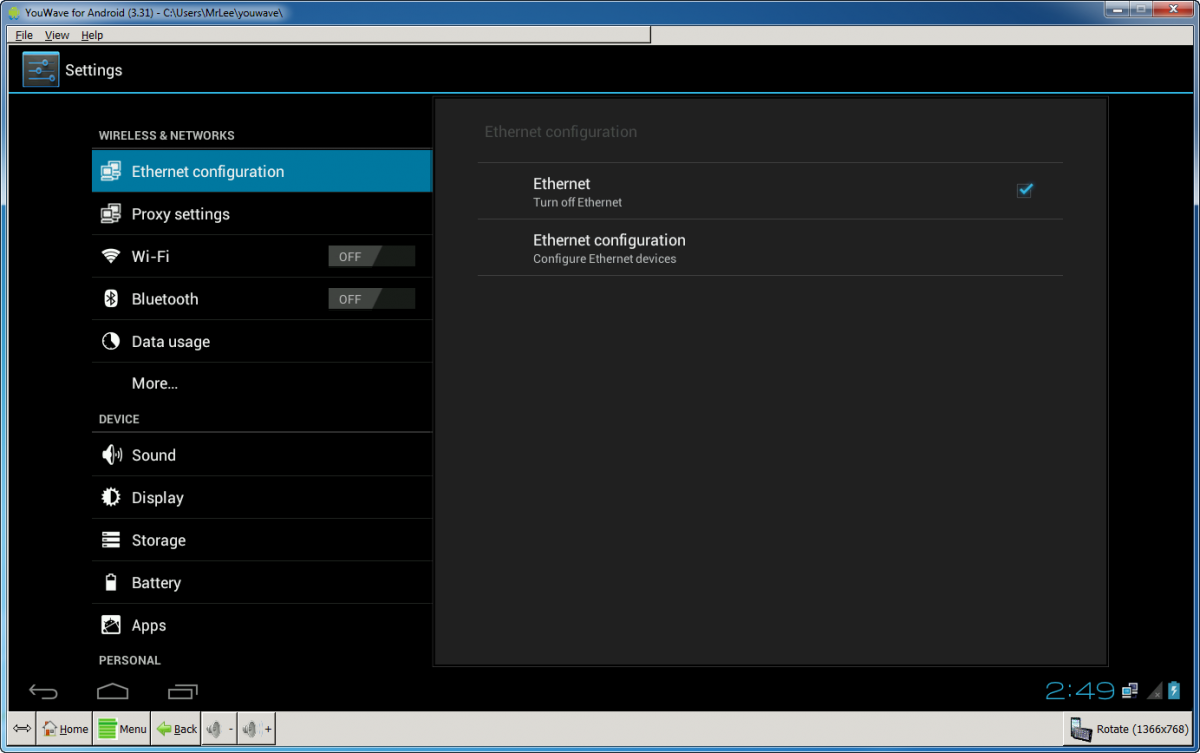Screen dimensions: 1200x753
Task: Toggle the Bluetooth OFF switch
Action: point(371,299)
